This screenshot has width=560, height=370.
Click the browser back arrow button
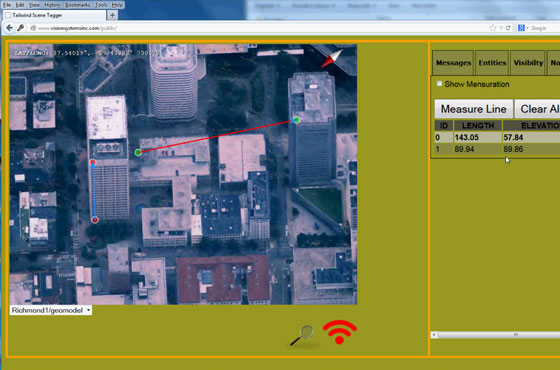click(x=9, y=28)
